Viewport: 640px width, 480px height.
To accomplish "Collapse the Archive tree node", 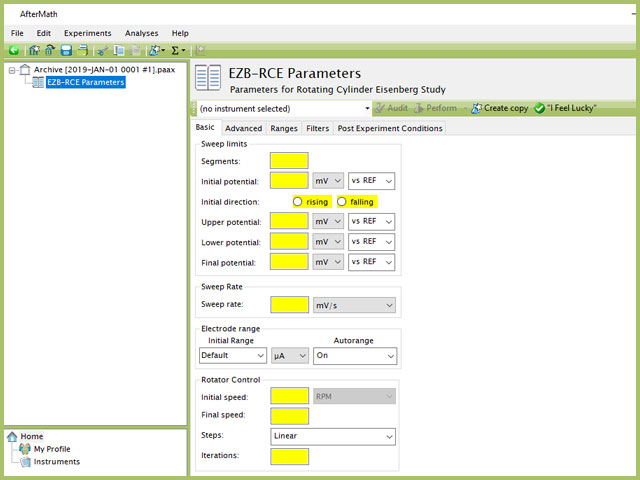I will (x=12, y=70).
